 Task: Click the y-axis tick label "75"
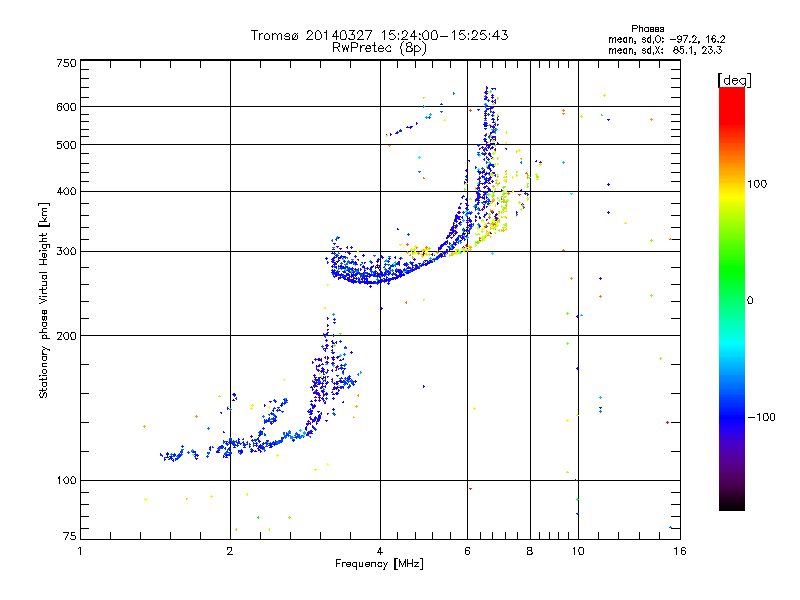coord(70,536)
